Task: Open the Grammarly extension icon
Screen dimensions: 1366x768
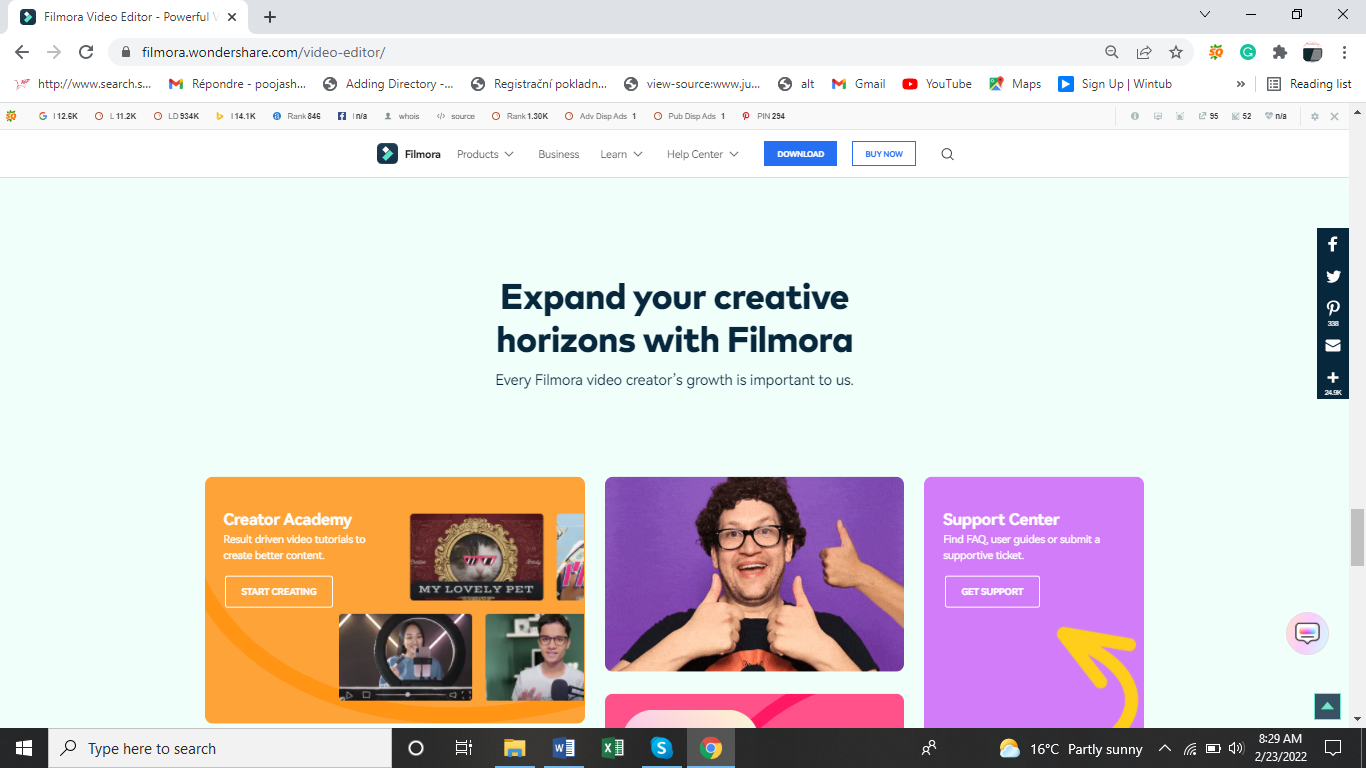Action: coord(1248,52)
